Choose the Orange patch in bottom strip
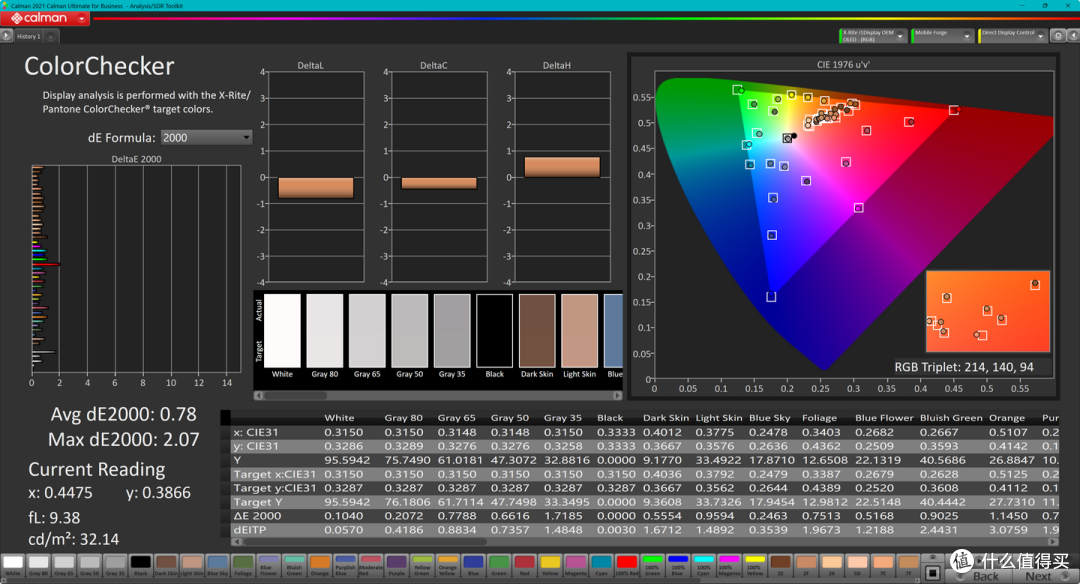 [x=320, y=565]
